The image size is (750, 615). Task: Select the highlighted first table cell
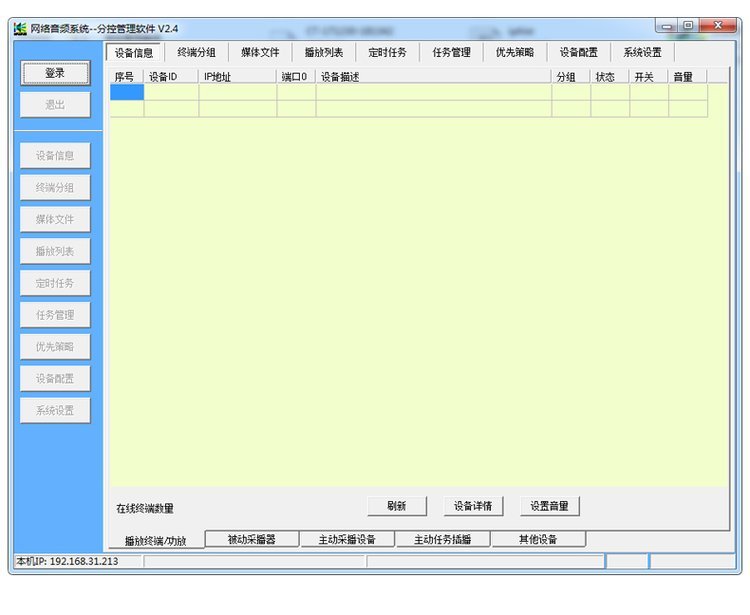[127, 92]
